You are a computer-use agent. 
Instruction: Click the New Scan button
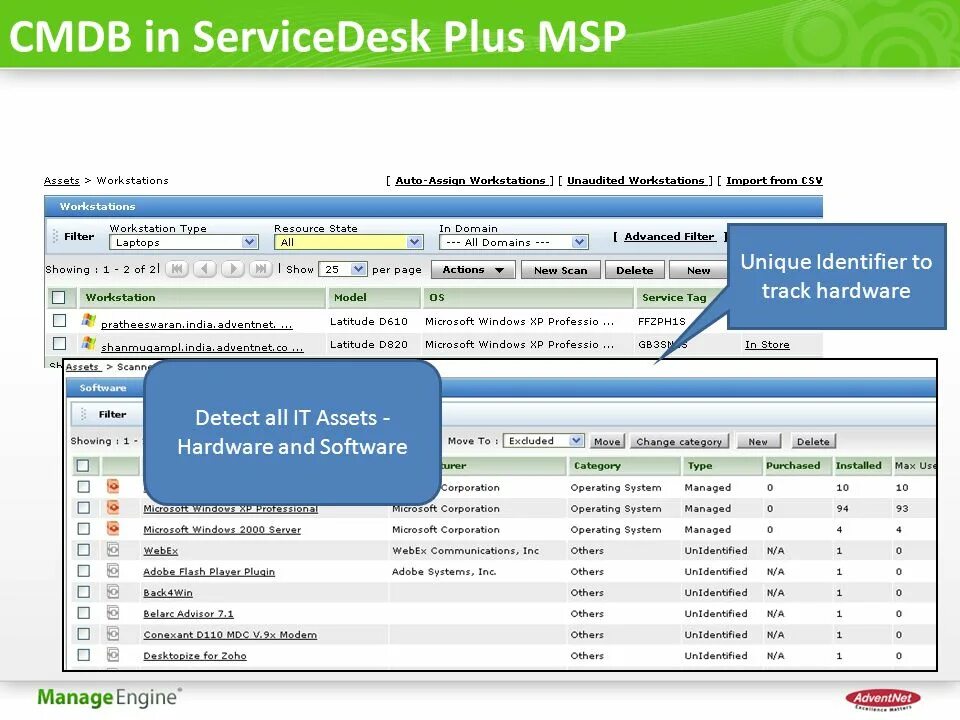560,270
